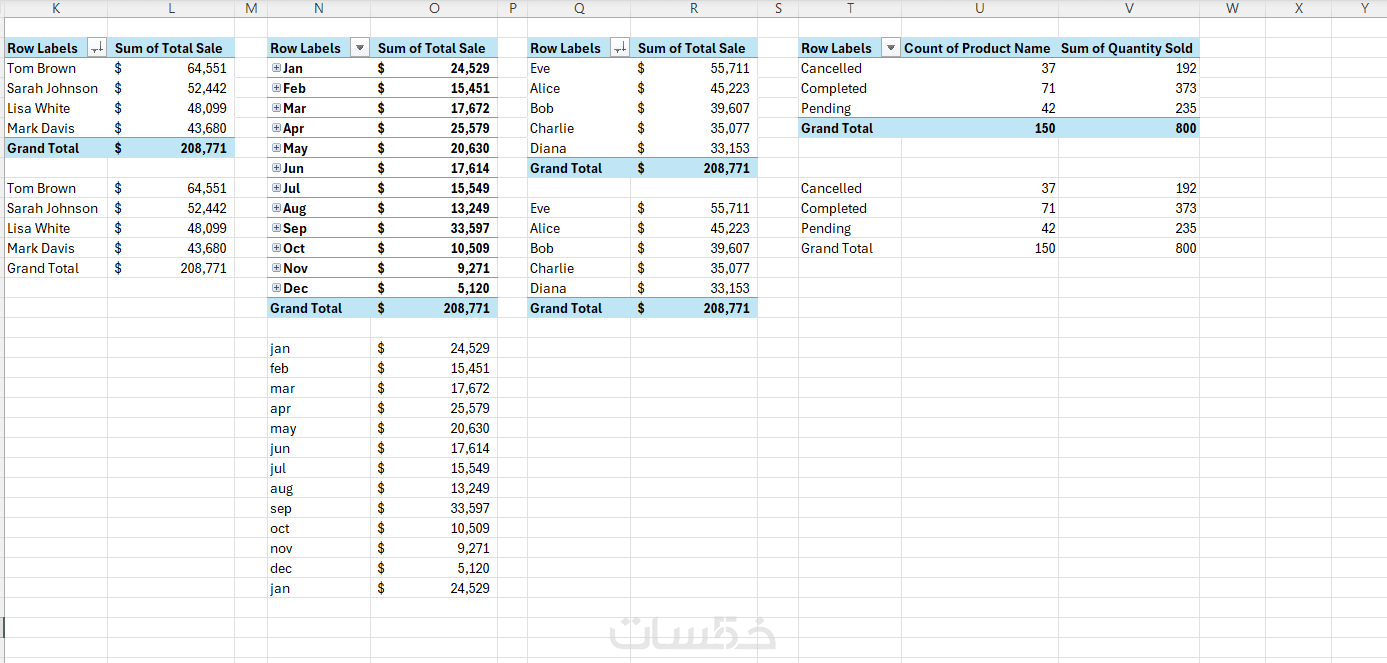Open Row Labels filter dropdown in column N
The height and width of the screenshot is (663, 1387).
click(359, 48)
